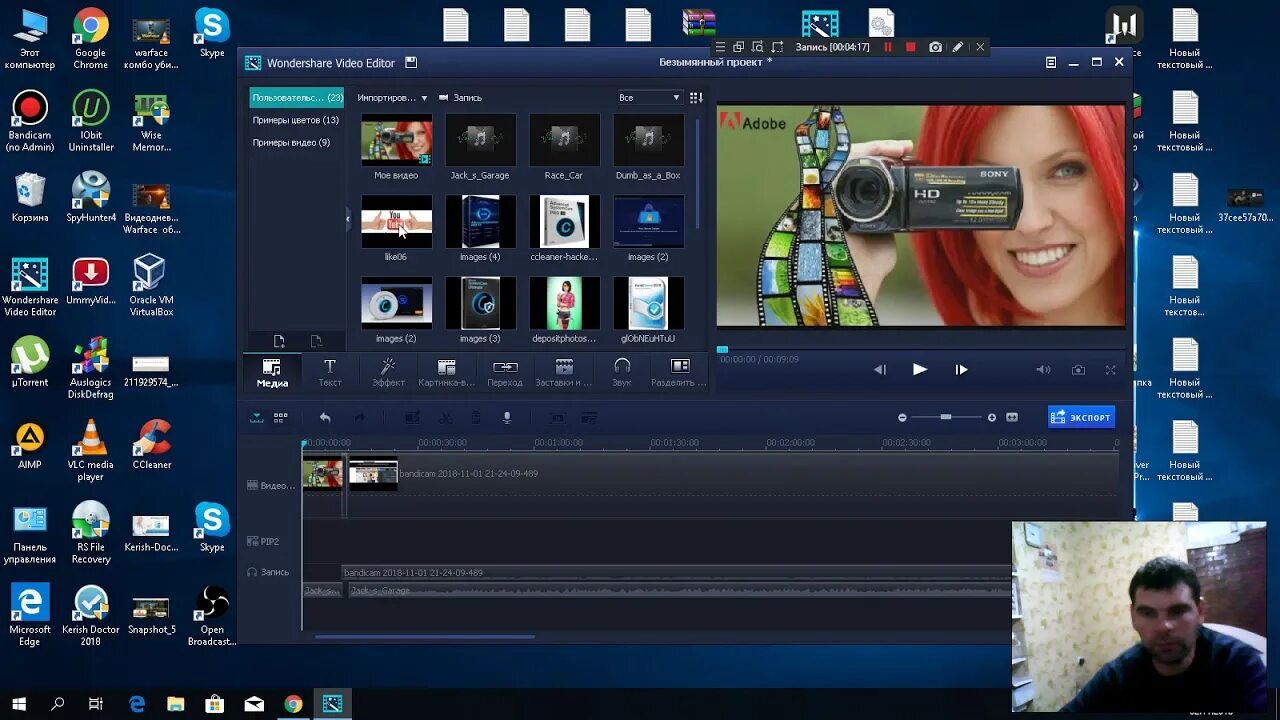Viewport: 1280px width, 720px height.
Task: Toggle preview volume mute
Action: [1043, 369]
